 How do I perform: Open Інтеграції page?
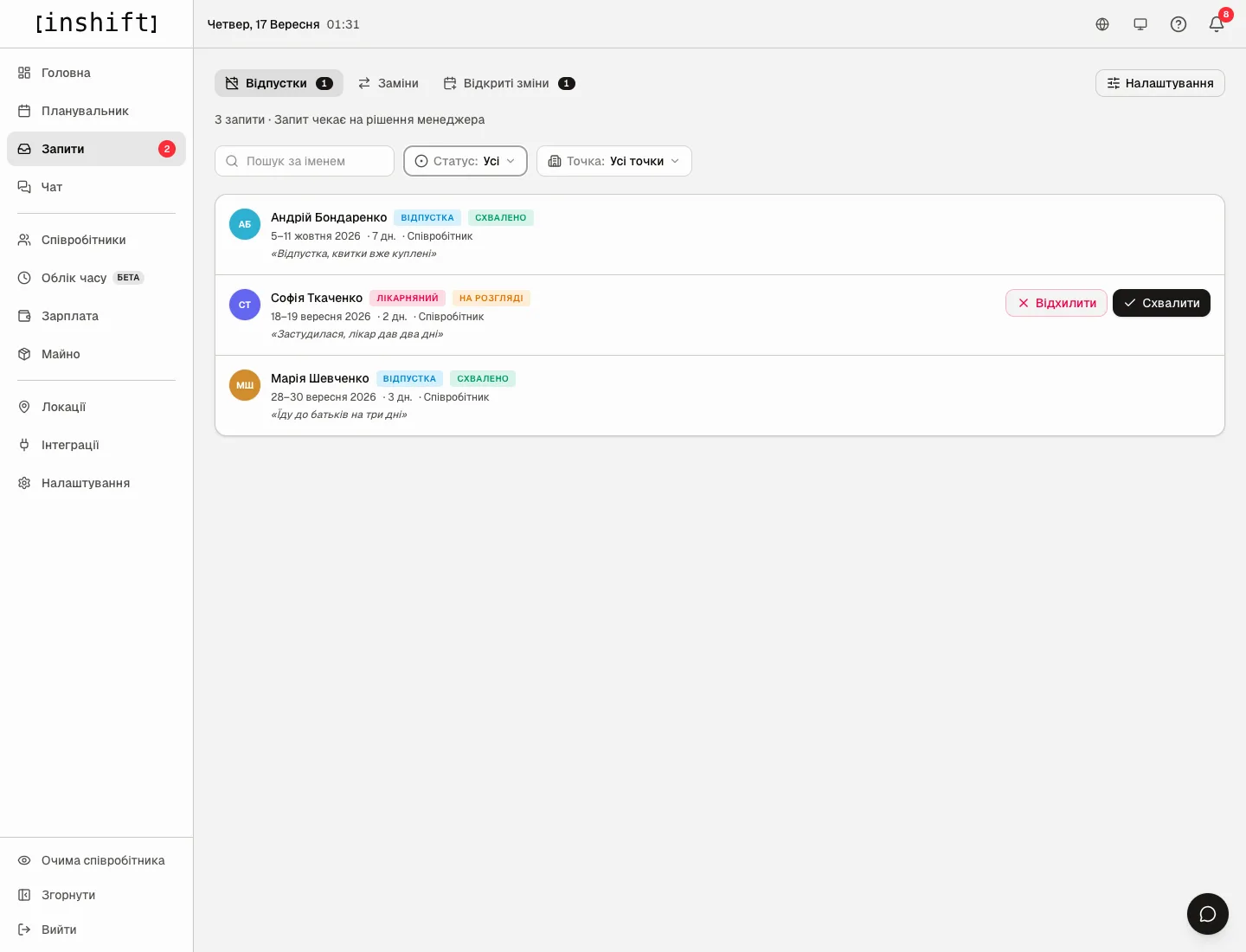point(96,445)
